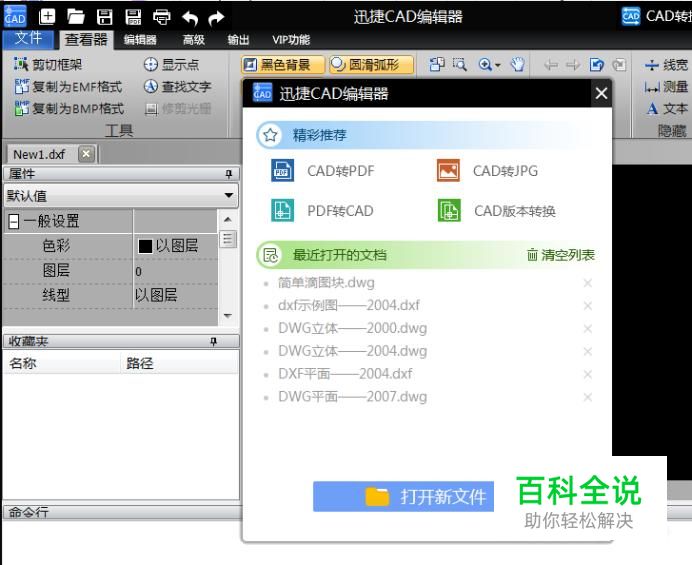Open recent file 简单滴图块.dwg
The image size is (692, 565).
(x=326, y=282)
